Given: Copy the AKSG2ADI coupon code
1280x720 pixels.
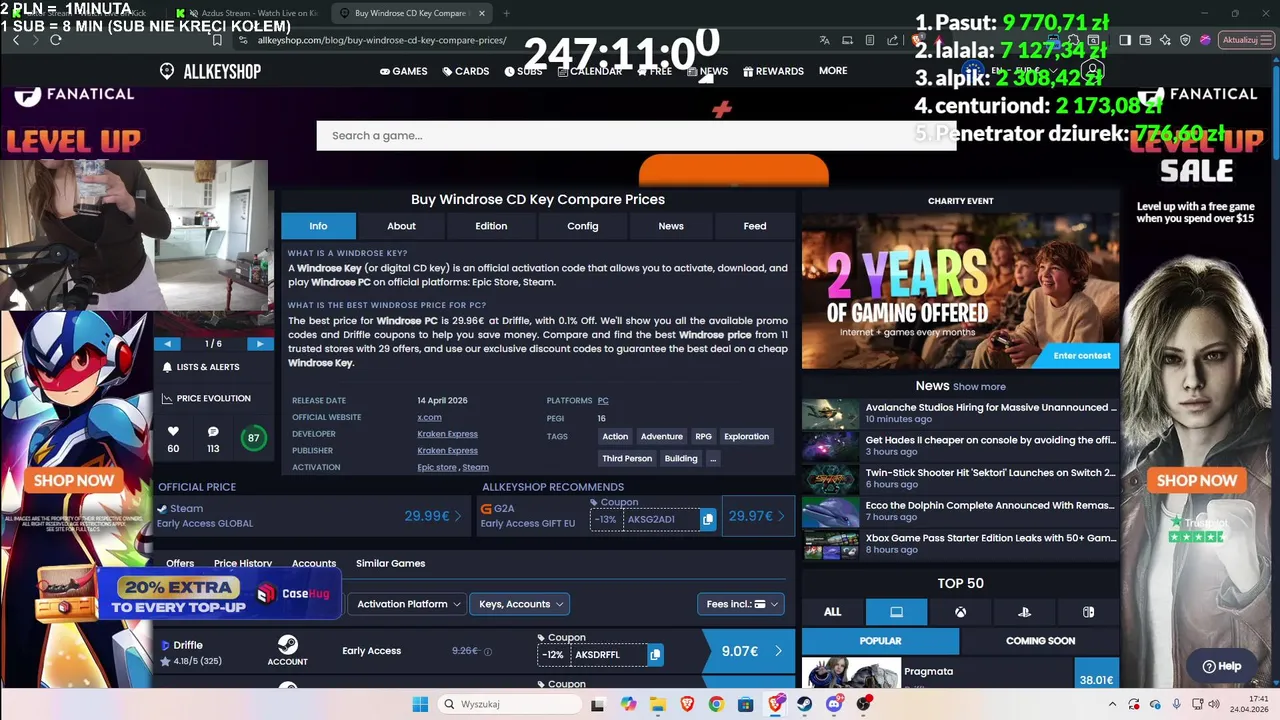Looking at the screenshot, I should (708, 519).
